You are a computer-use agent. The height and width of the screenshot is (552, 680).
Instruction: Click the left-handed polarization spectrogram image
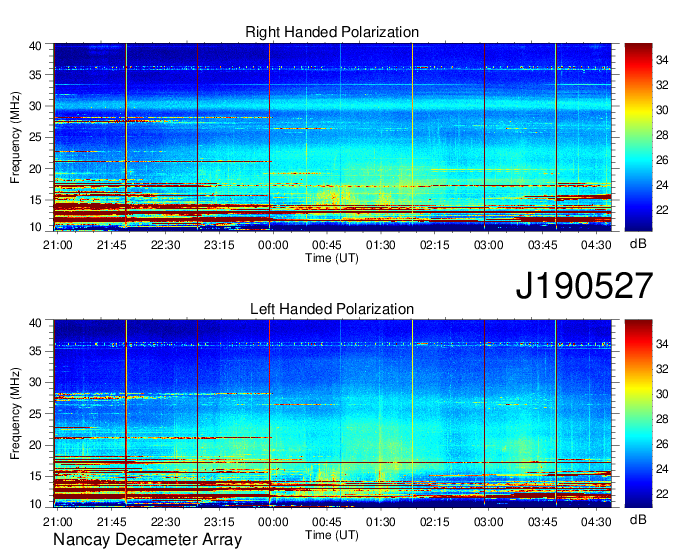click(332, 413)
